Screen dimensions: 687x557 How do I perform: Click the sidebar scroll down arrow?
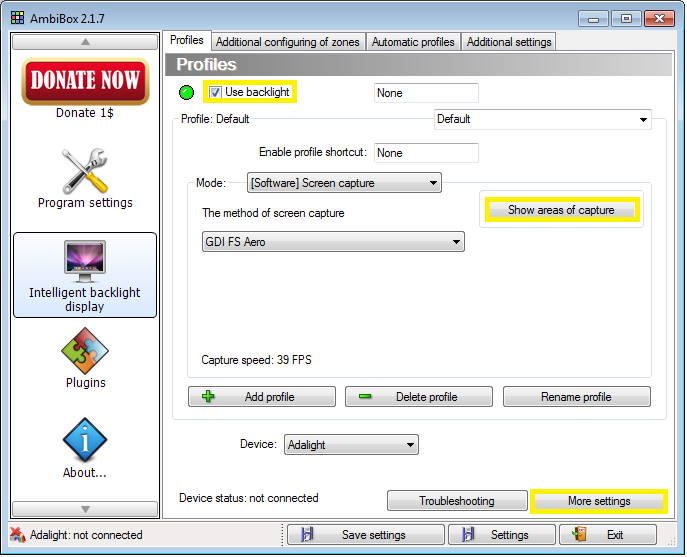click(85, 509)
